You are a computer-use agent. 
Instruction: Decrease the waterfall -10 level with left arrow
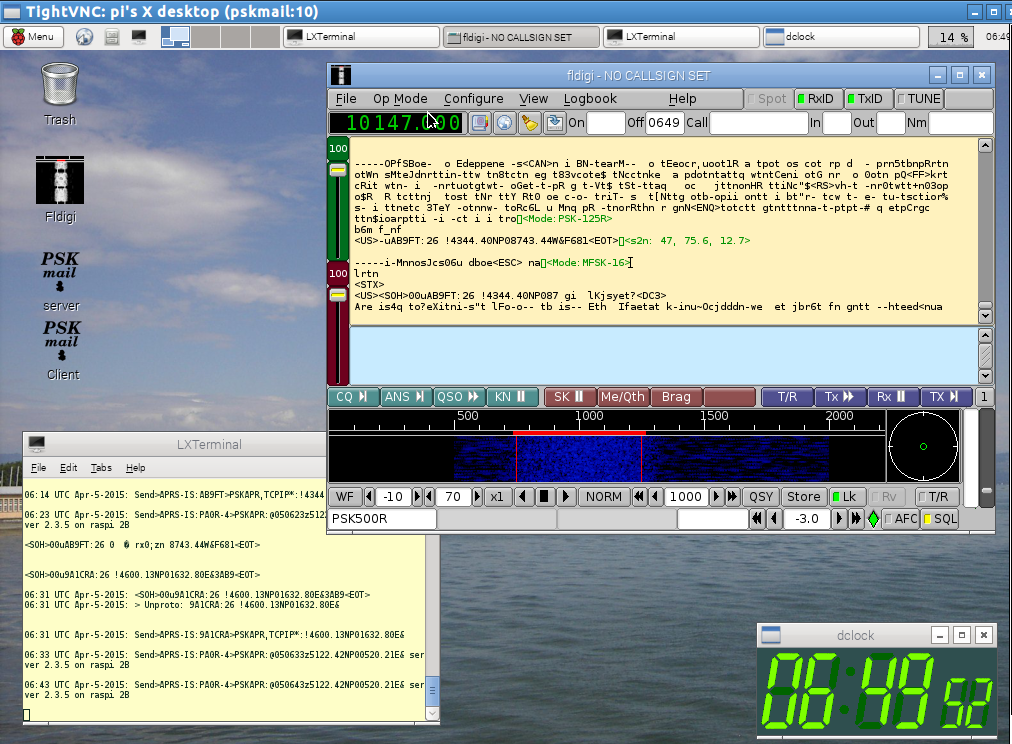click(x=369, y=496)
